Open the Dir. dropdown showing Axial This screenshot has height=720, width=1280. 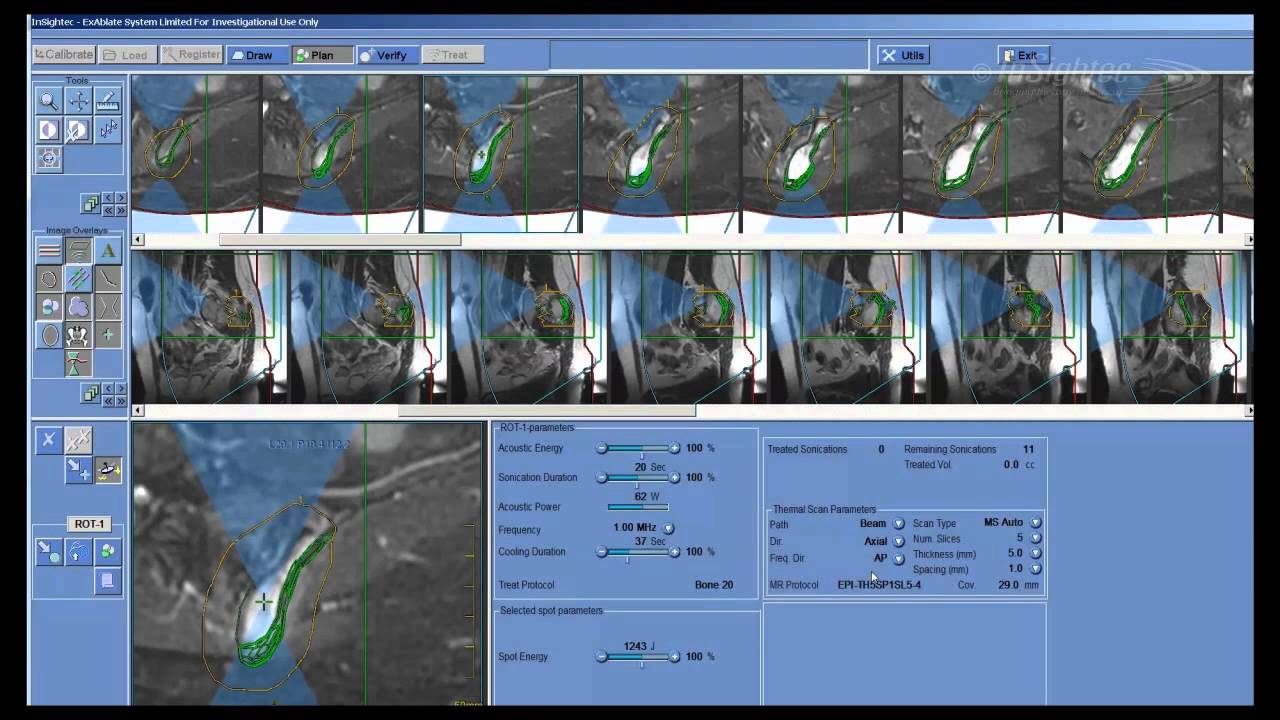click(x=899, y=541)
